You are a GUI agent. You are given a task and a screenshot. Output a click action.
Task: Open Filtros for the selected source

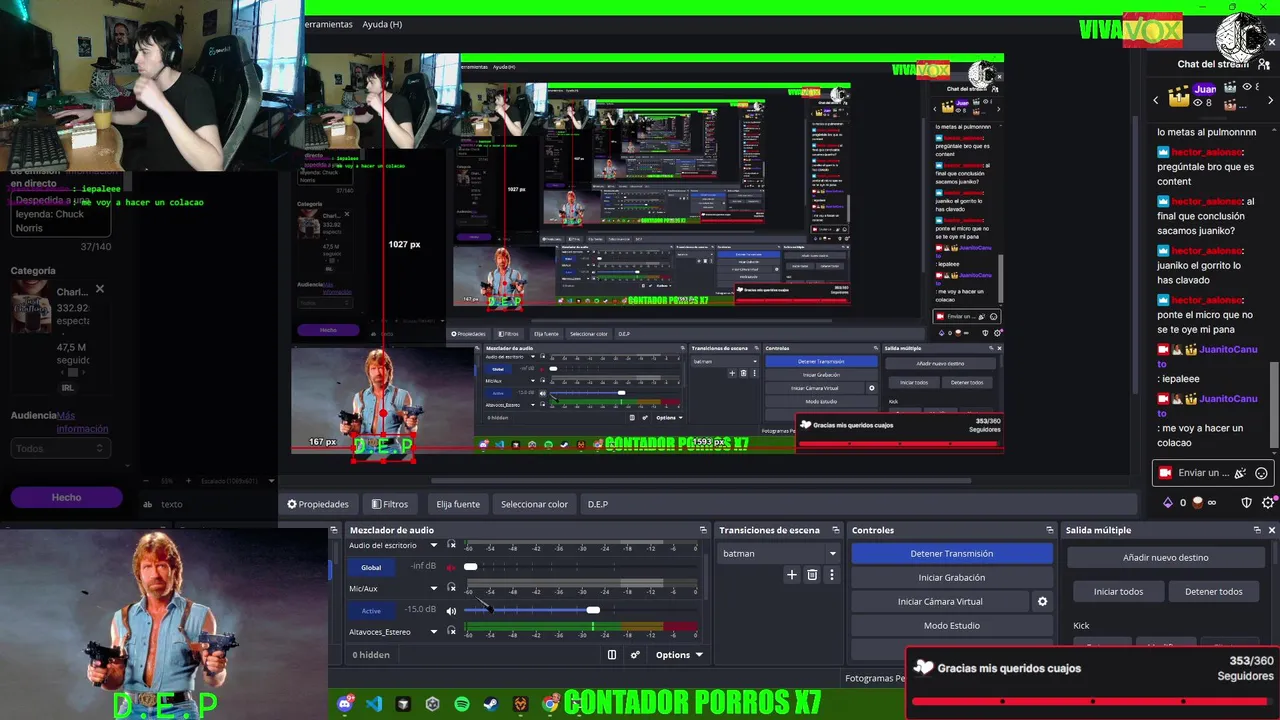390,504
